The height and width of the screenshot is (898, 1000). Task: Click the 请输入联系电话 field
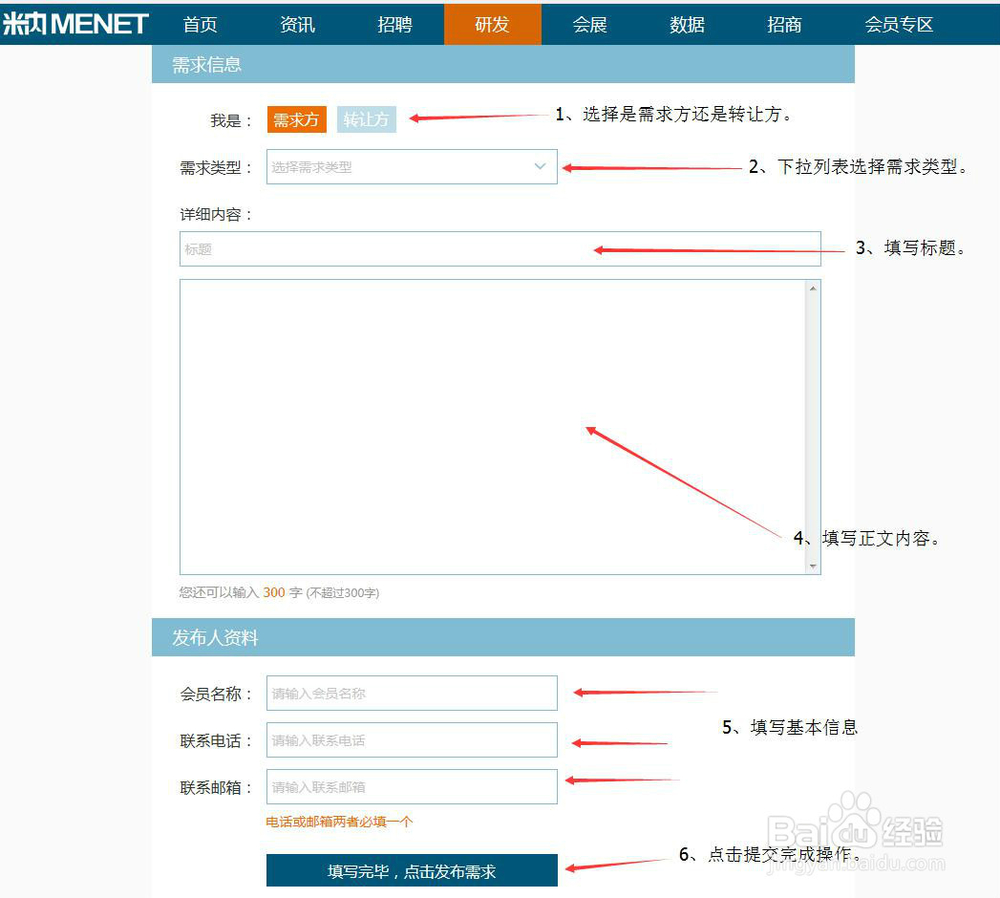(x=411, y=739)
